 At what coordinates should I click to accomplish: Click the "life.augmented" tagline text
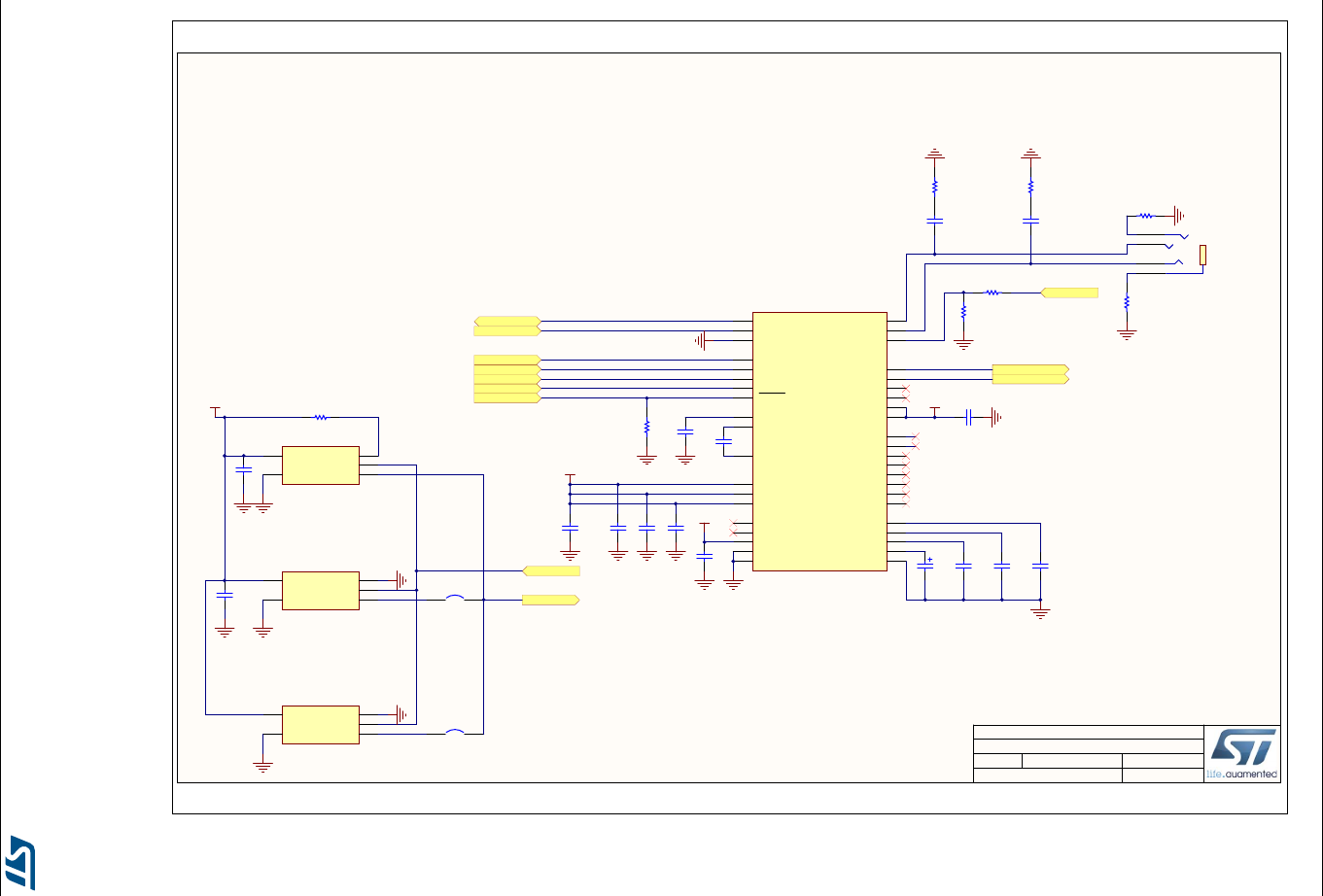[x=1241, y=775]
